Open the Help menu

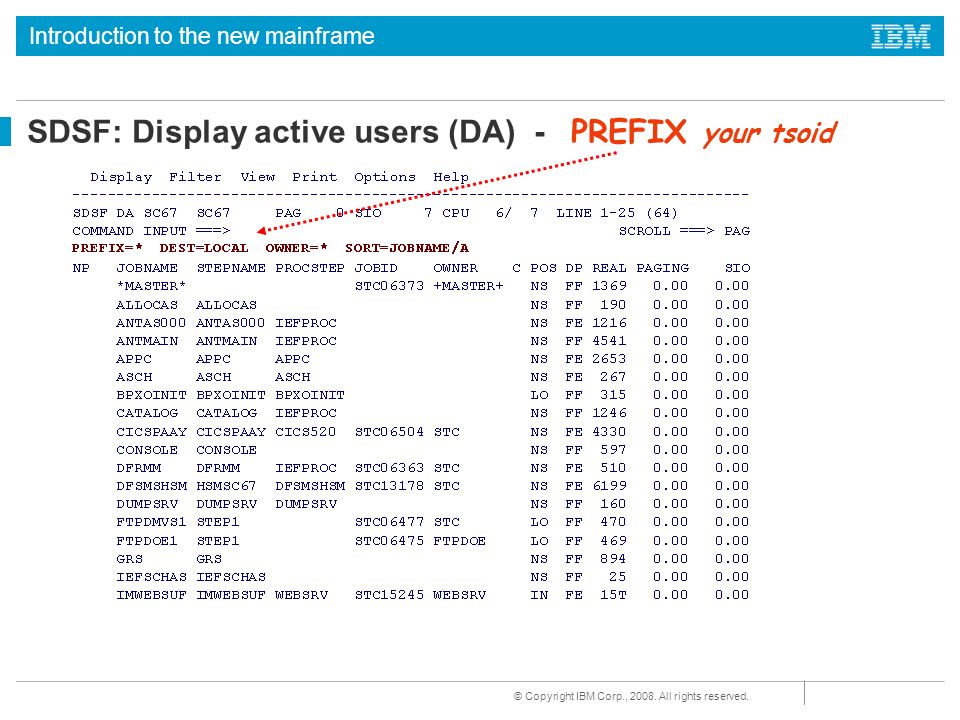click(451, 178)
